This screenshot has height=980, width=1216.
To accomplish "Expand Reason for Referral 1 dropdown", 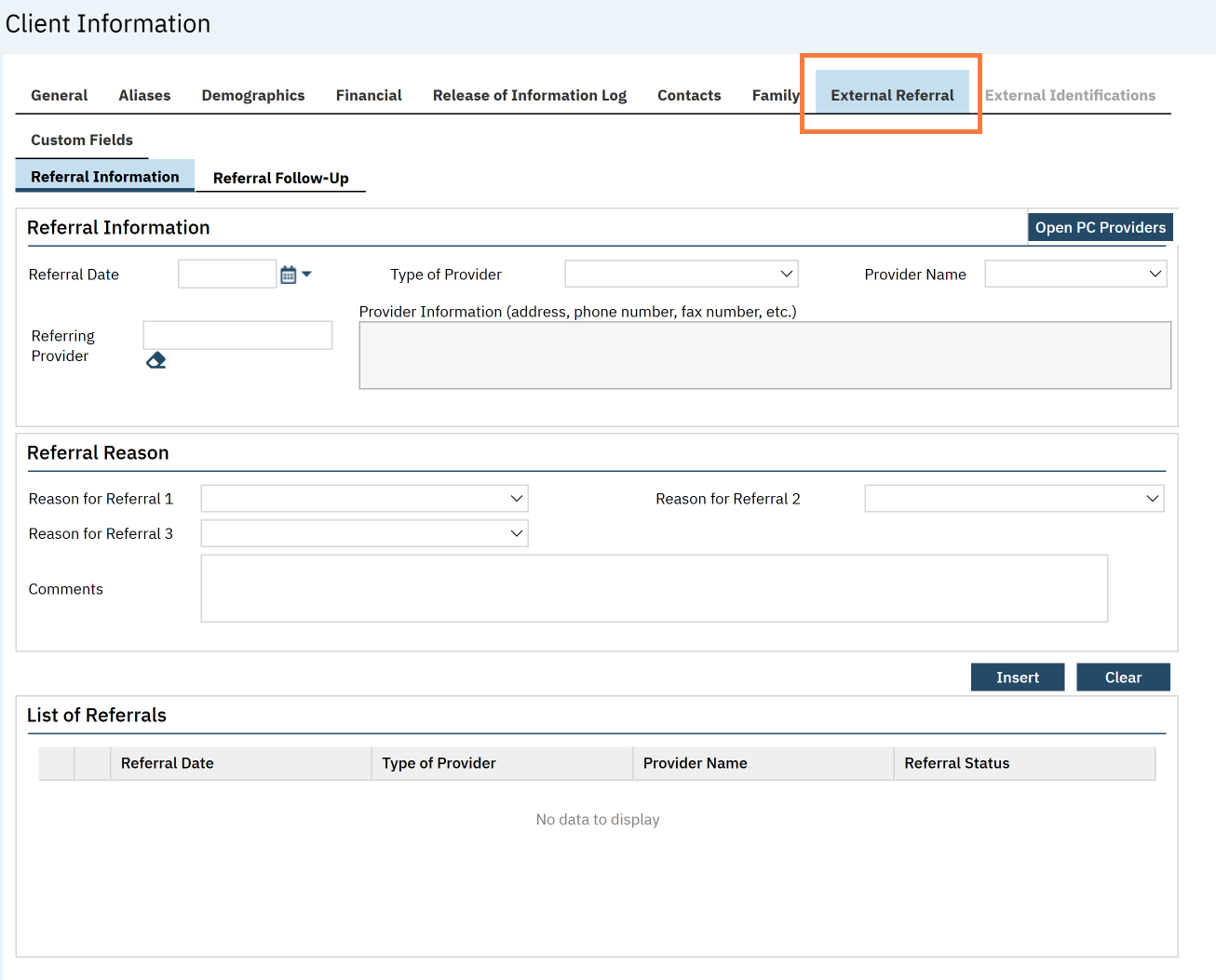I will point(364,499).
